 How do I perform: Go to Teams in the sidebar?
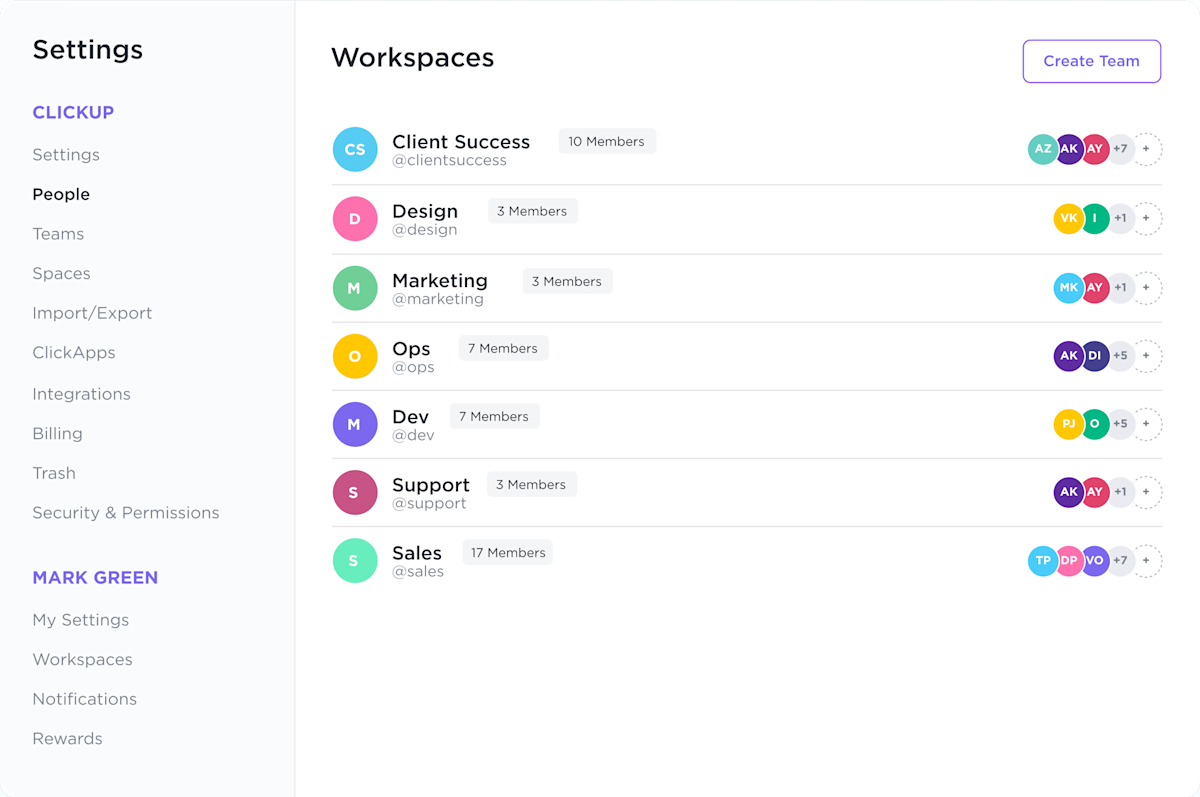point(58,234)
